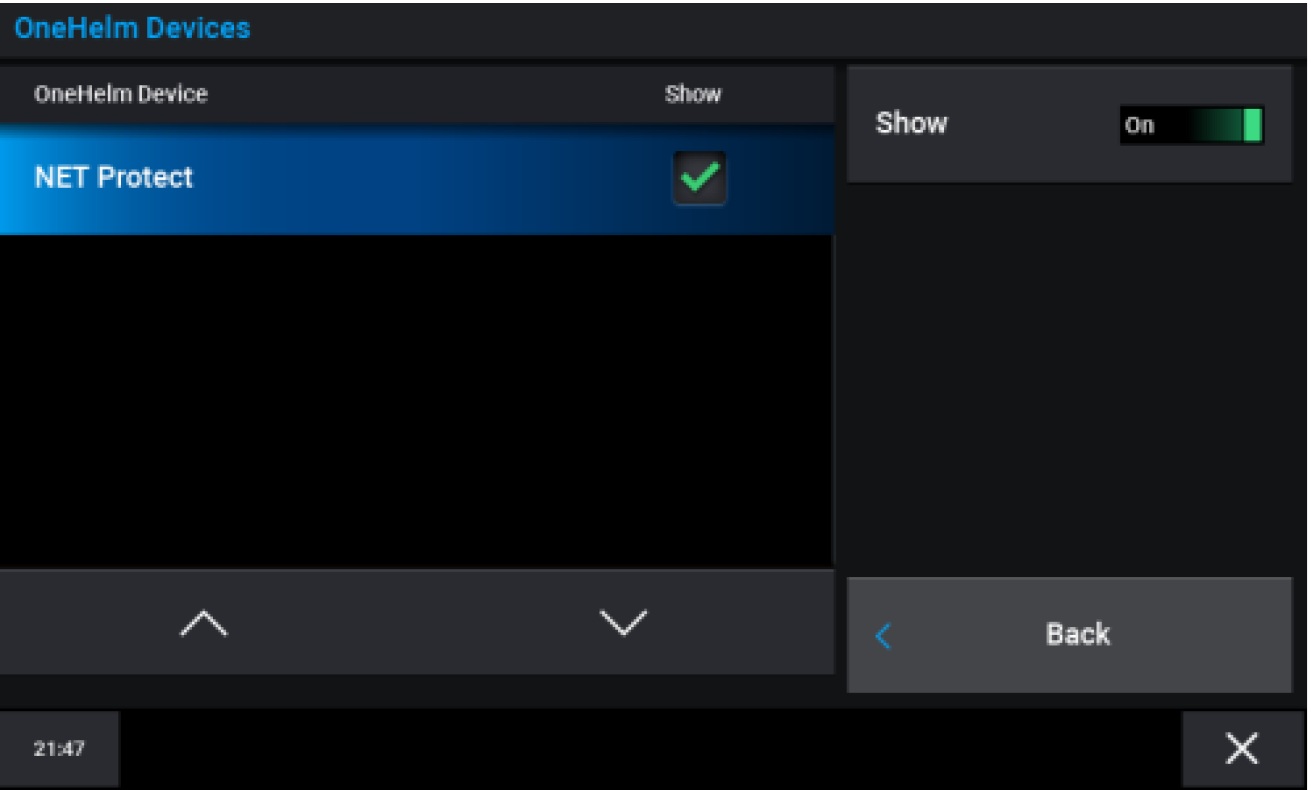Click the Show column header in the list
This screenshot has width=1311, height=790.
coord(693,94)
